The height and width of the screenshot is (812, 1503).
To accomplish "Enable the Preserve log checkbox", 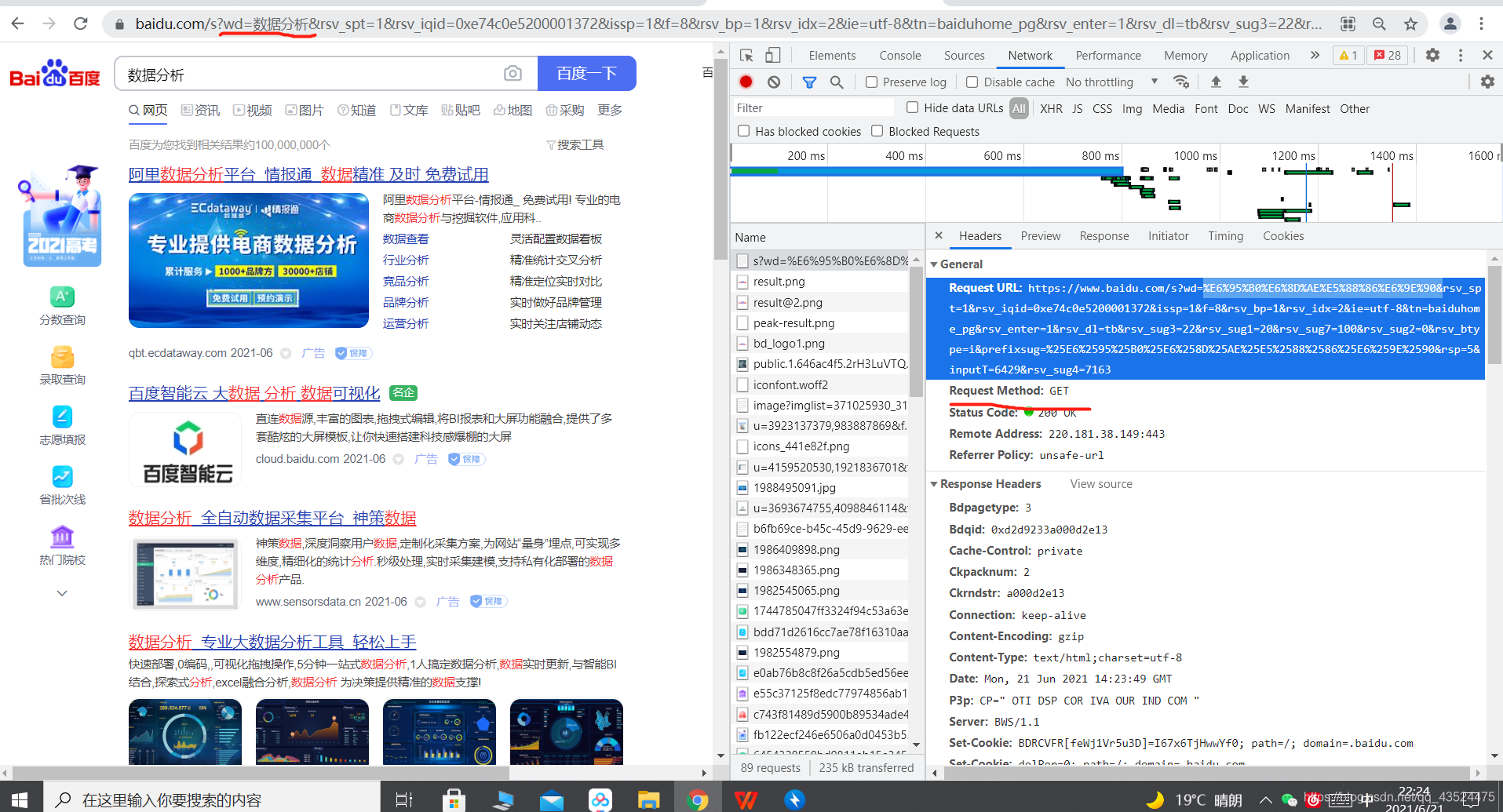I will coord(871,82).
